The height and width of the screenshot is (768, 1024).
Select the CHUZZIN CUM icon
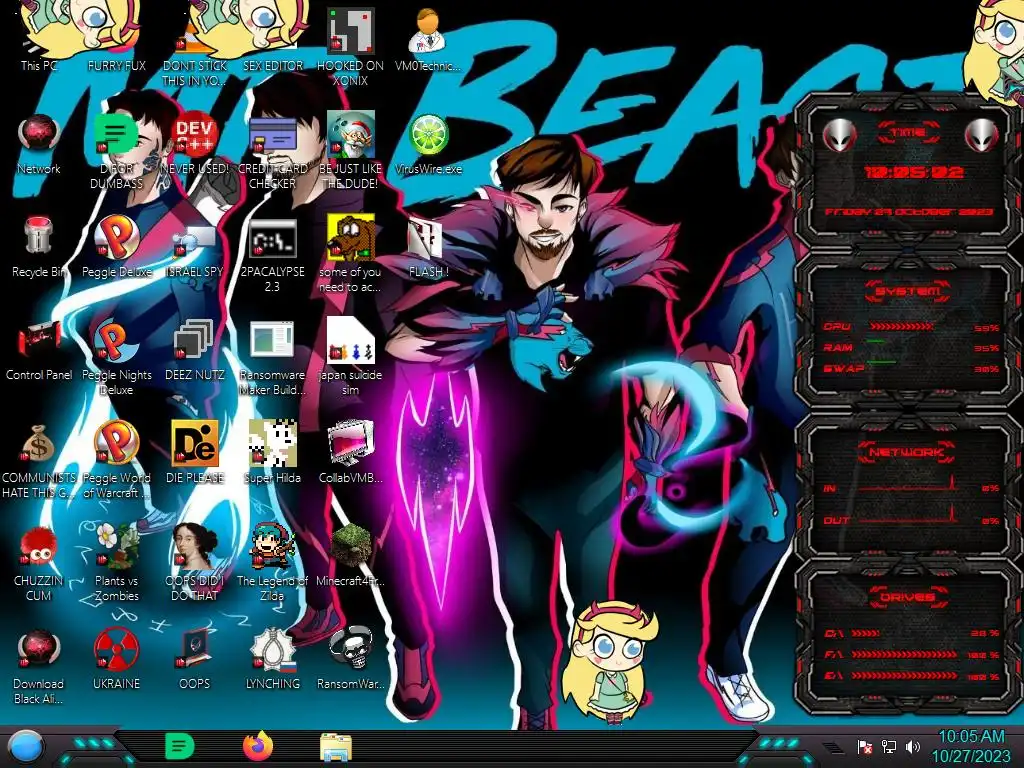point(39,563)
